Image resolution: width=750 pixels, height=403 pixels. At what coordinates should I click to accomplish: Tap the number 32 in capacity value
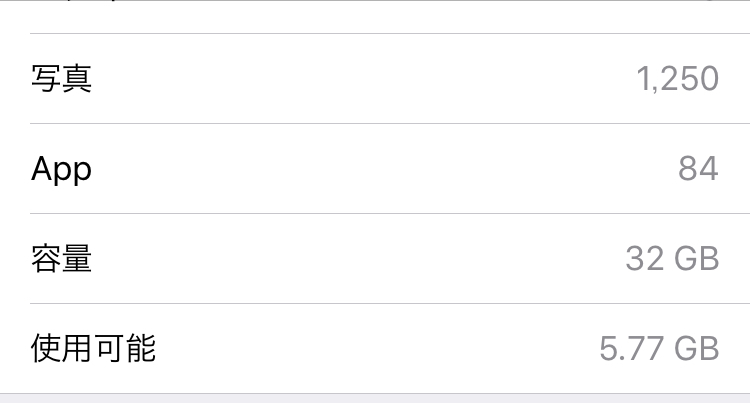[645, 259]
